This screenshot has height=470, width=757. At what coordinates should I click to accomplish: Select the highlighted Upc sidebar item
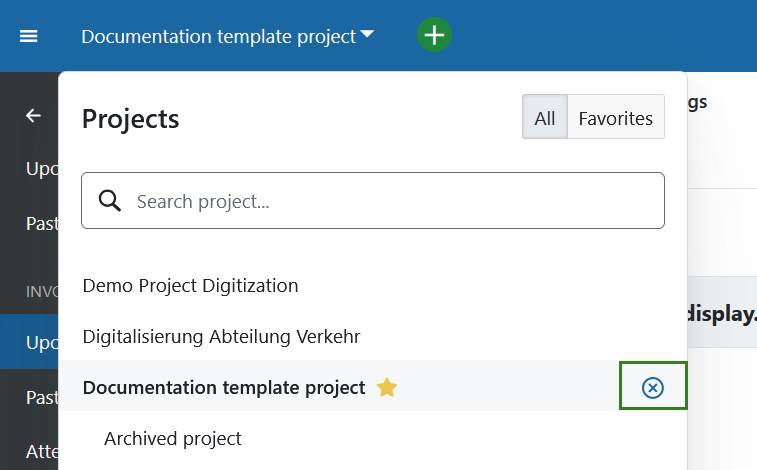click(40, 342)
